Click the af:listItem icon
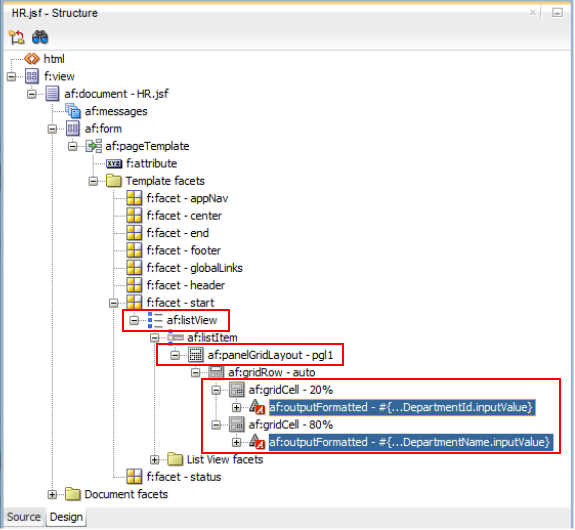This screenshot has width=575, height=530. click(176, 337)
